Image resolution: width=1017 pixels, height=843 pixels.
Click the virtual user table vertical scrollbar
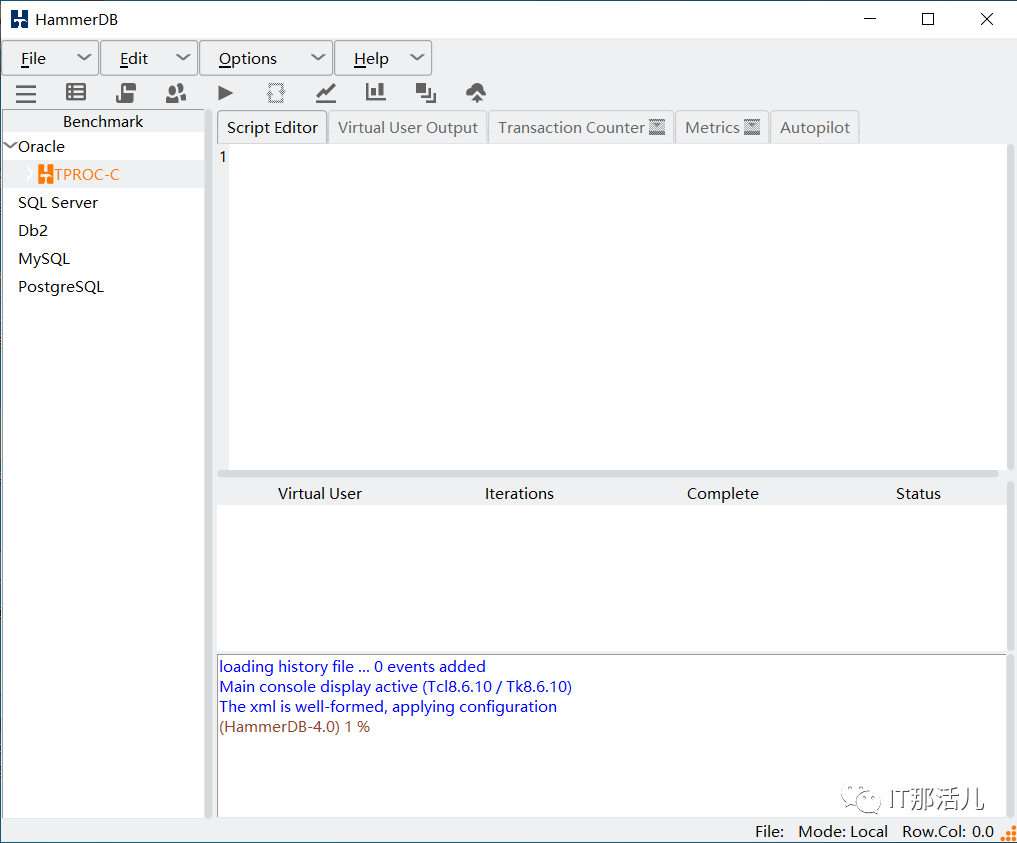(1010, 566)
